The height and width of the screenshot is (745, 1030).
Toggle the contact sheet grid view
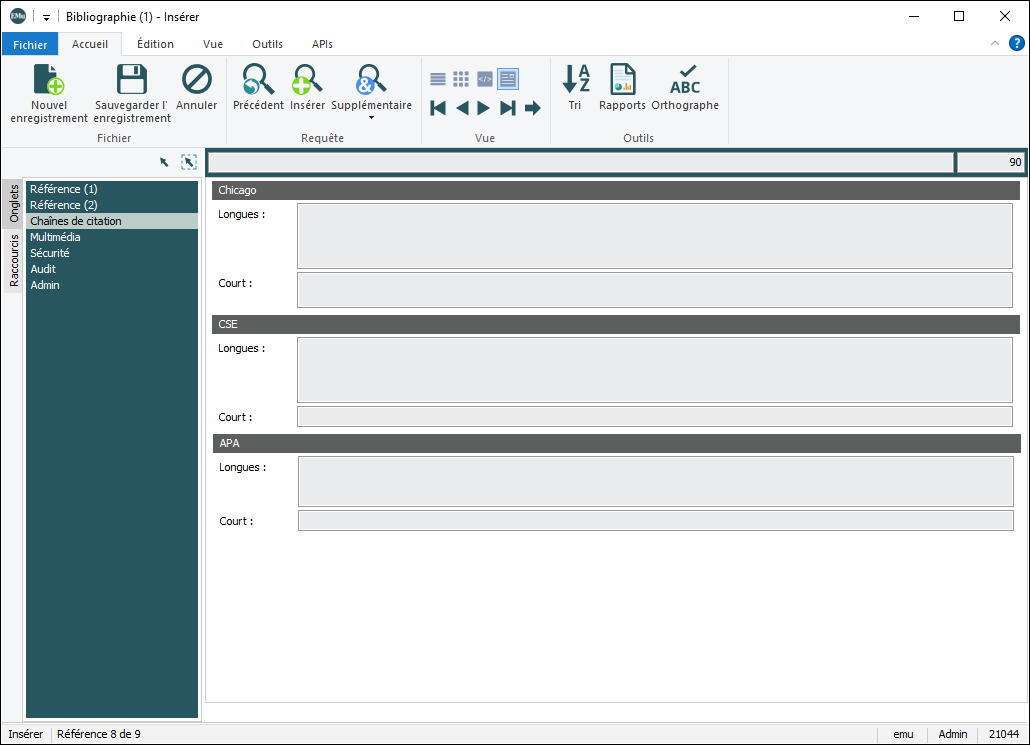pos(461,79)
